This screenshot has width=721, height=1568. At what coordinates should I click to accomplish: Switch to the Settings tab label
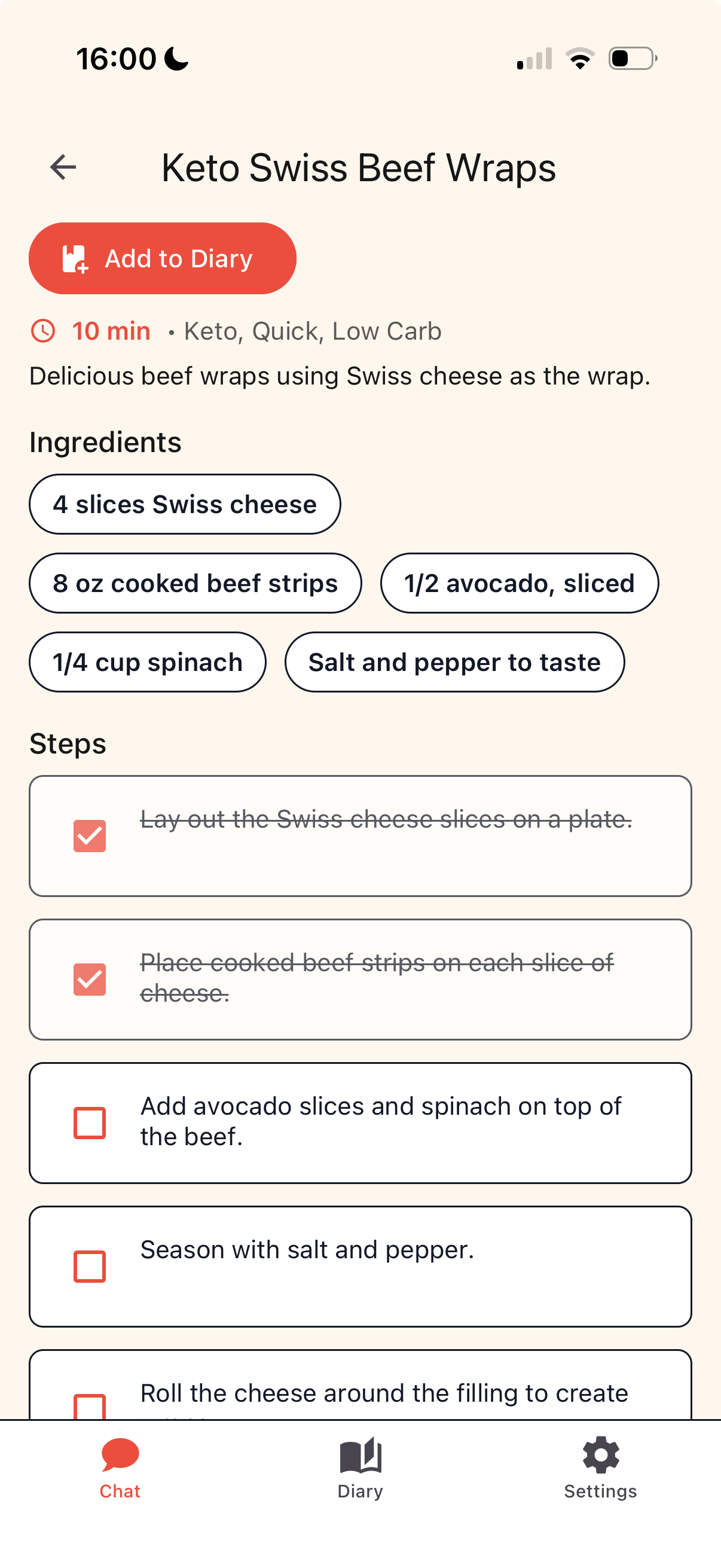(x=600, y=1491)
